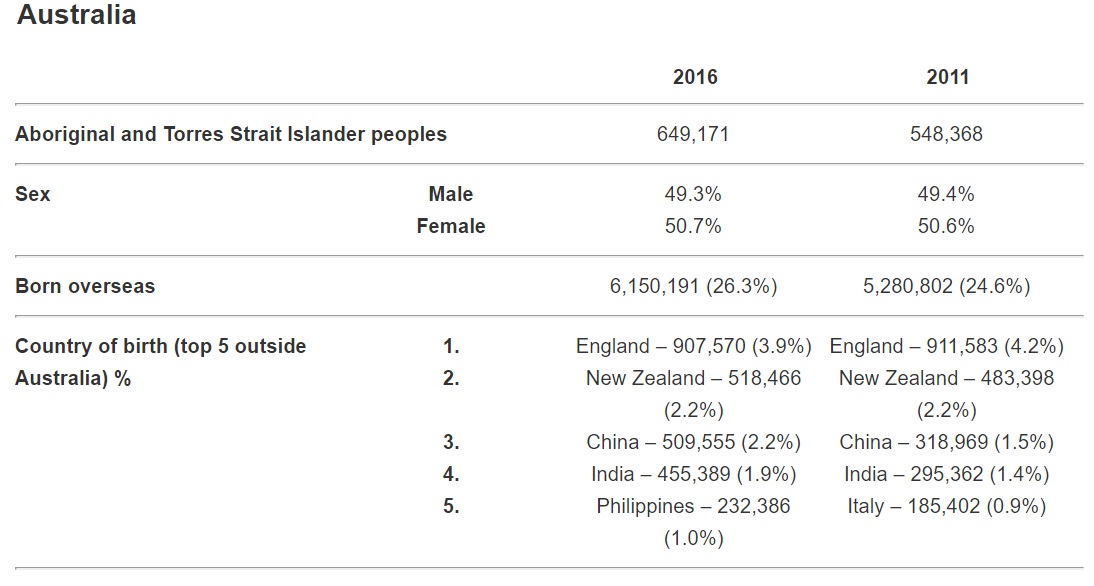Select the Born overseas row label
The width and height of the screenshot is (1094, 586).
coord(85,286)
